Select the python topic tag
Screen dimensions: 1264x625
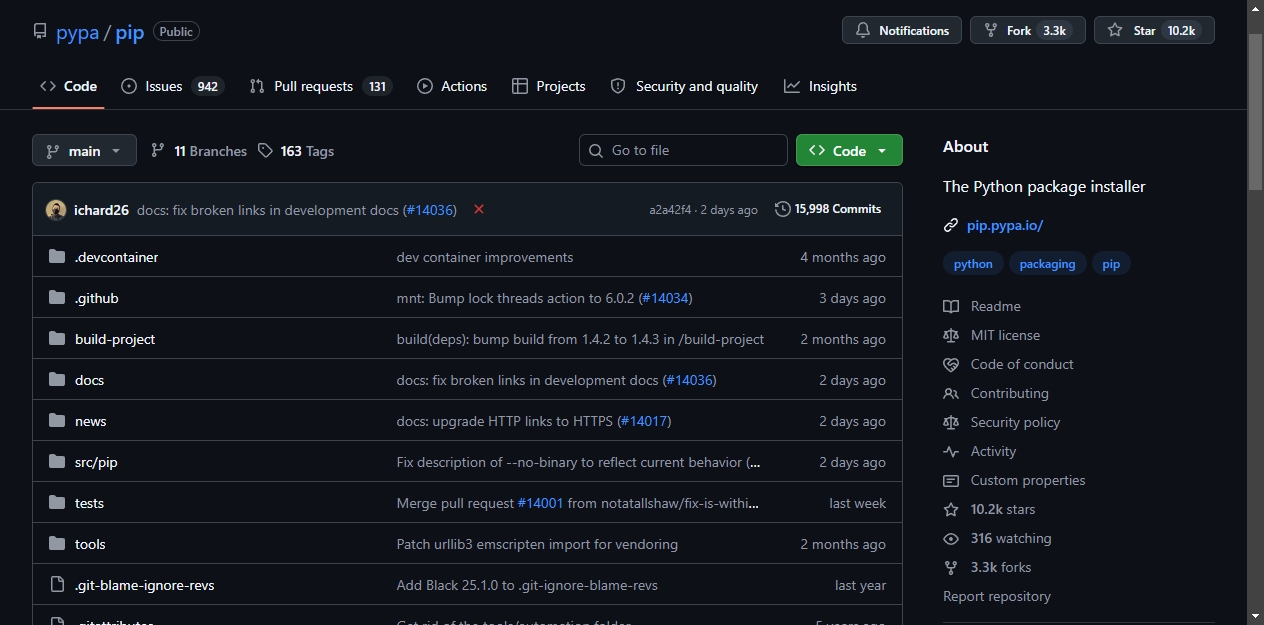973,264
